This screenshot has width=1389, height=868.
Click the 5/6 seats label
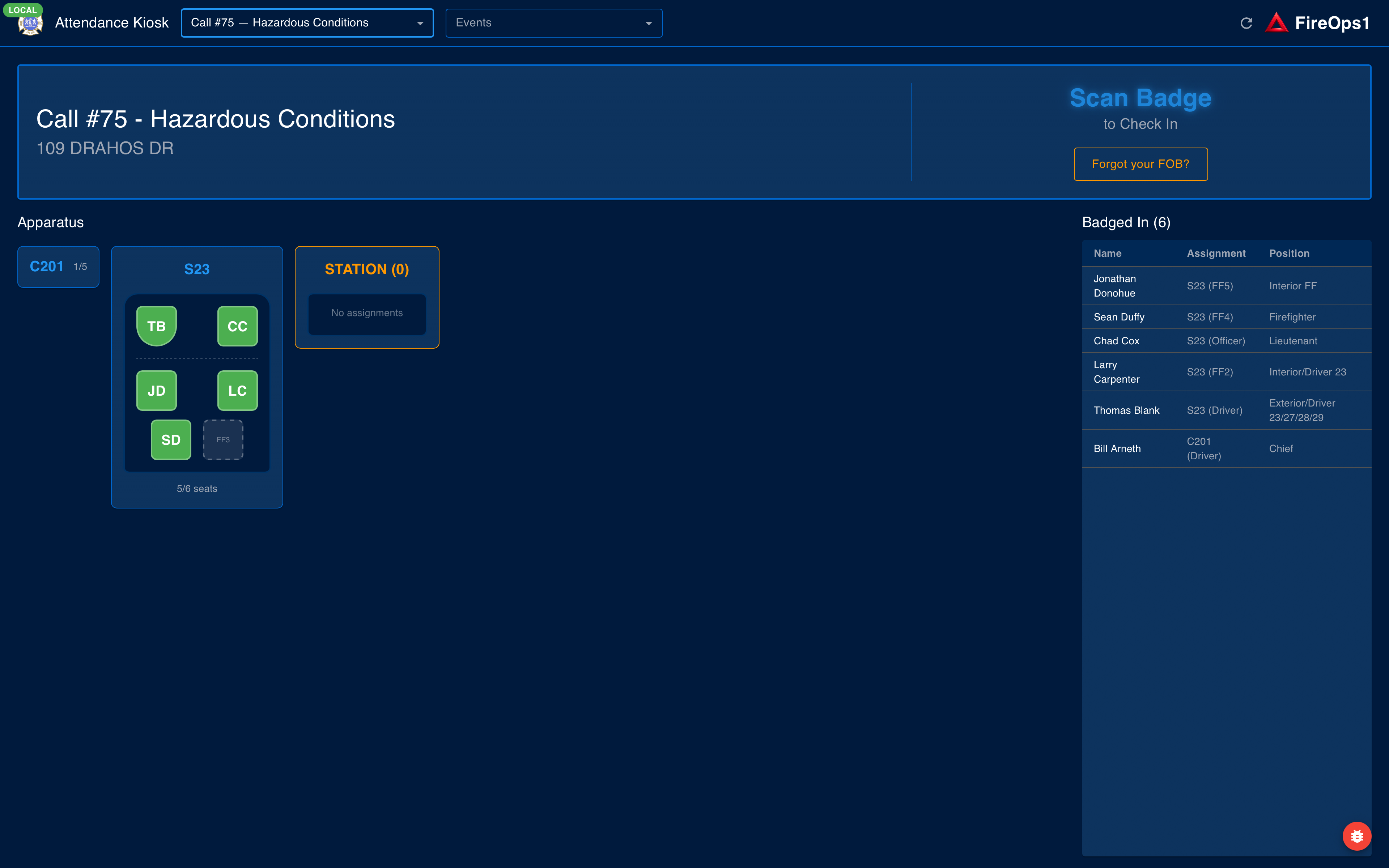pyautogui.click(x=197, y=489)
